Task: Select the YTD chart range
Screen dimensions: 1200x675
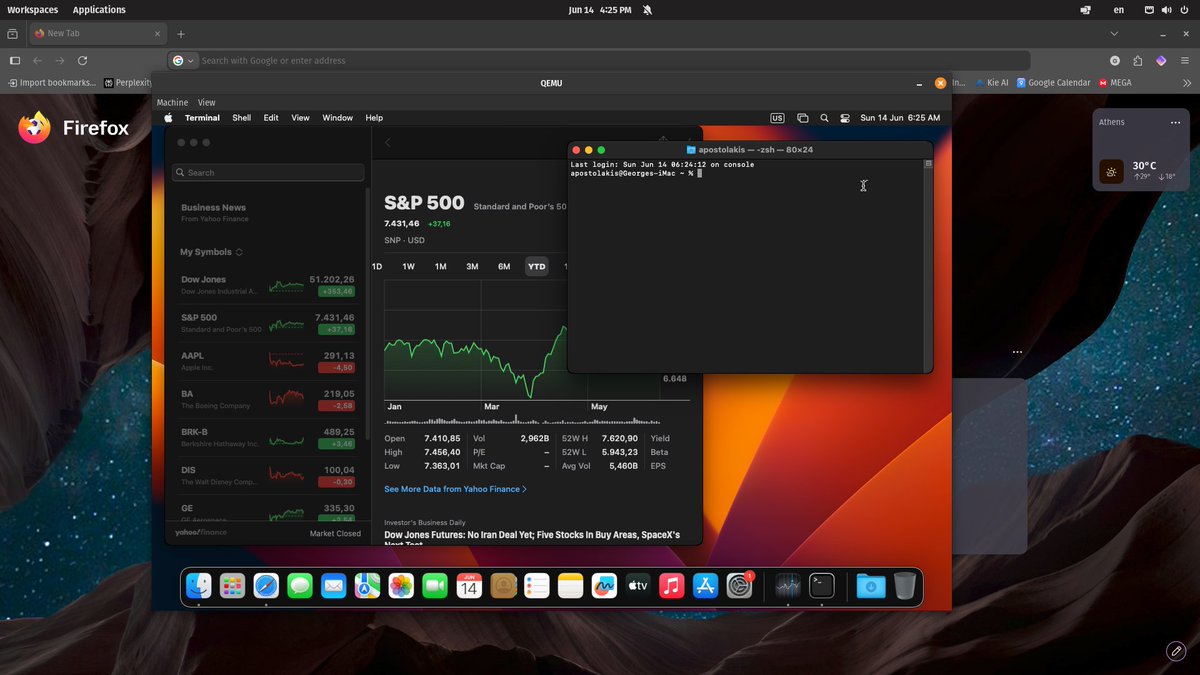Action: pyautogui.click(x=537, y=266)
